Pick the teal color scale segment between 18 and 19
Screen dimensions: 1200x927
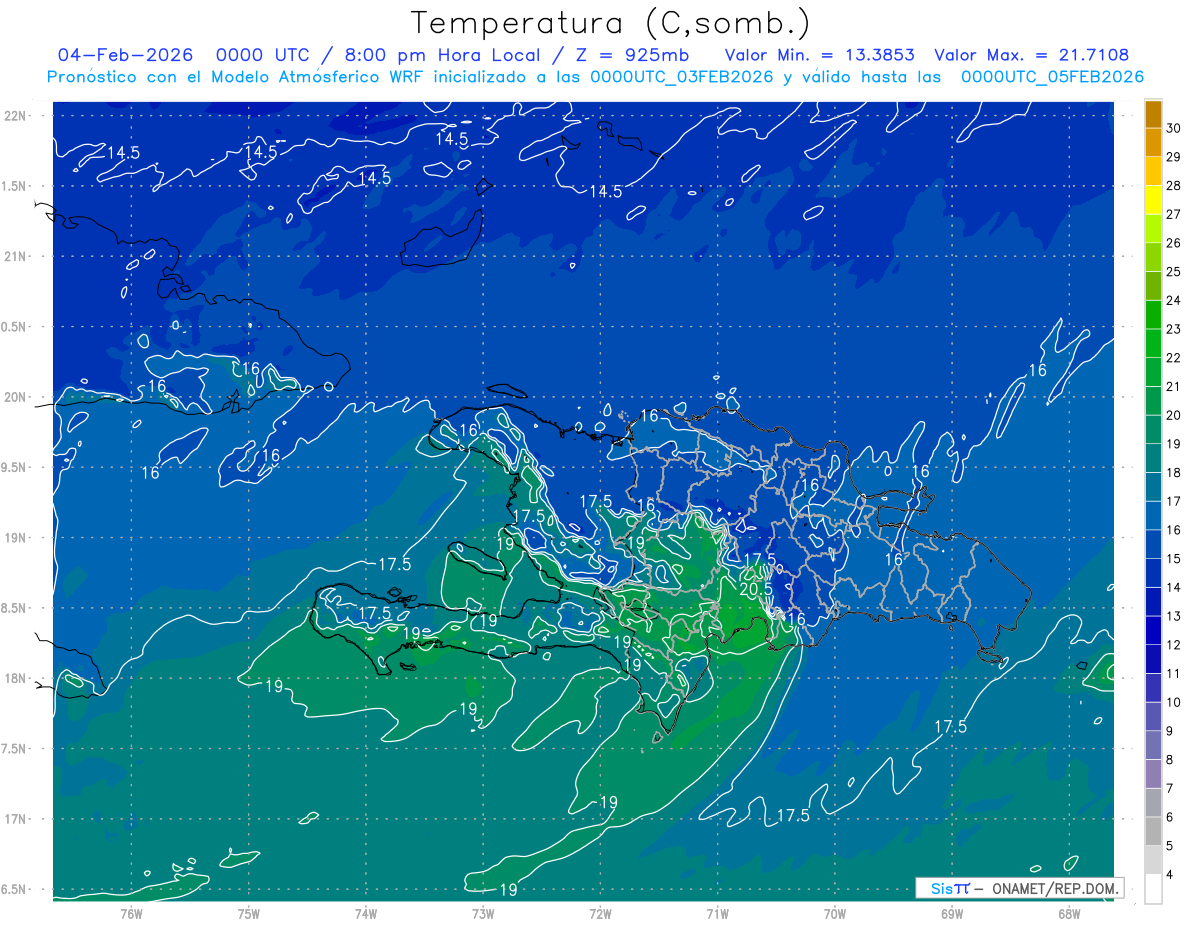[x=1153, y=458]
